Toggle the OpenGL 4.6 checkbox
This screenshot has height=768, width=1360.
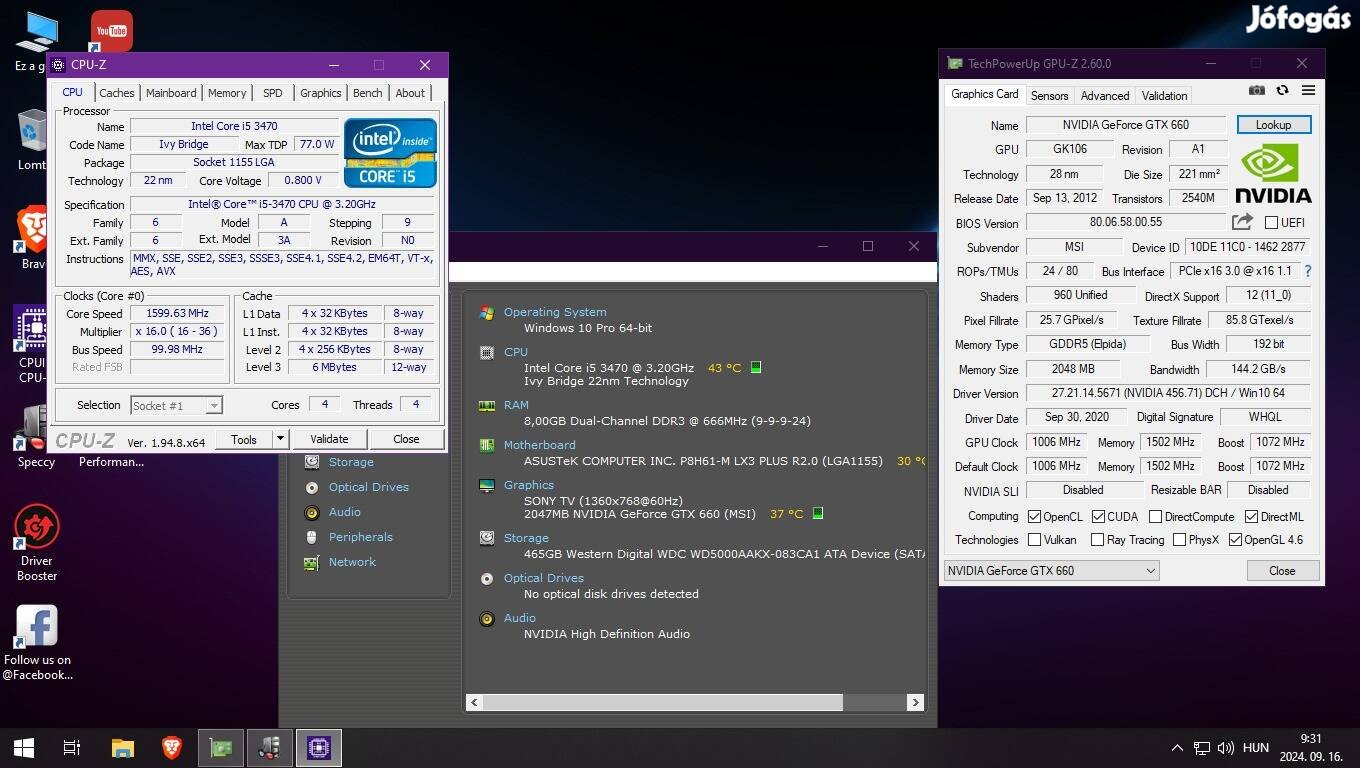pyautogui.click(x=1235, y=540)
